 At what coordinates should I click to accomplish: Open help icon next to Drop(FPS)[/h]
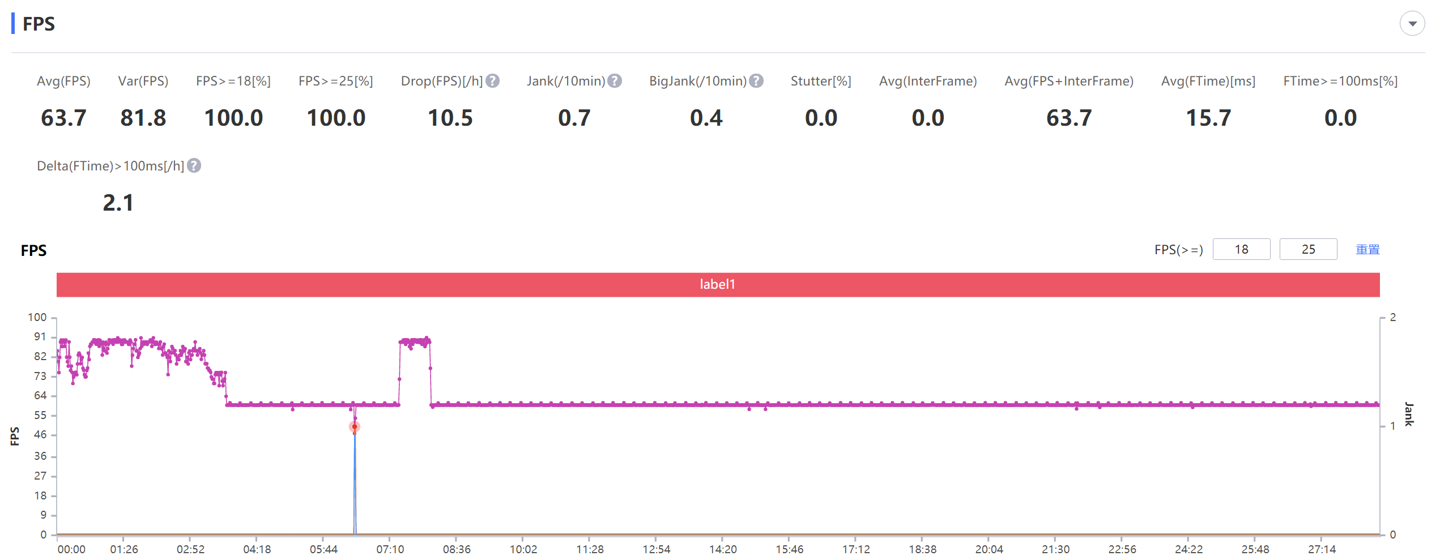coord(493,81)
